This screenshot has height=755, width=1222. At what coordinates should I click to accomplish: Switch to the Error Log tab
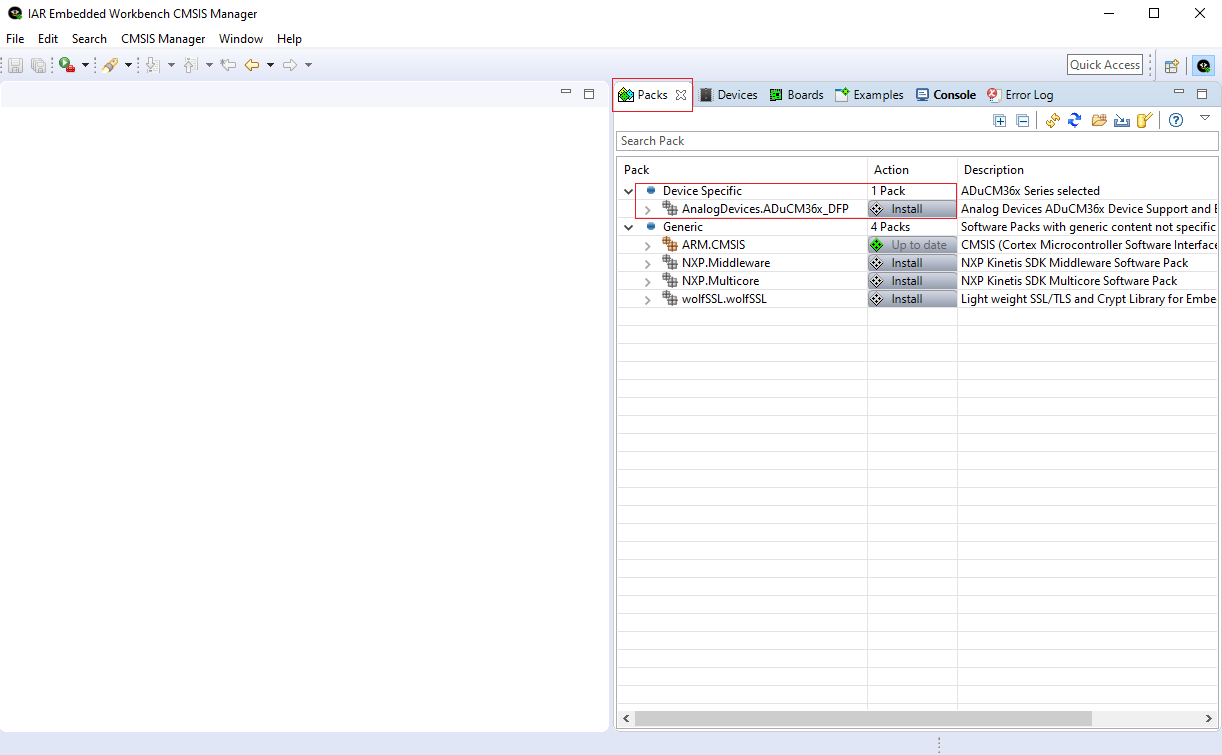(1019, 95)
